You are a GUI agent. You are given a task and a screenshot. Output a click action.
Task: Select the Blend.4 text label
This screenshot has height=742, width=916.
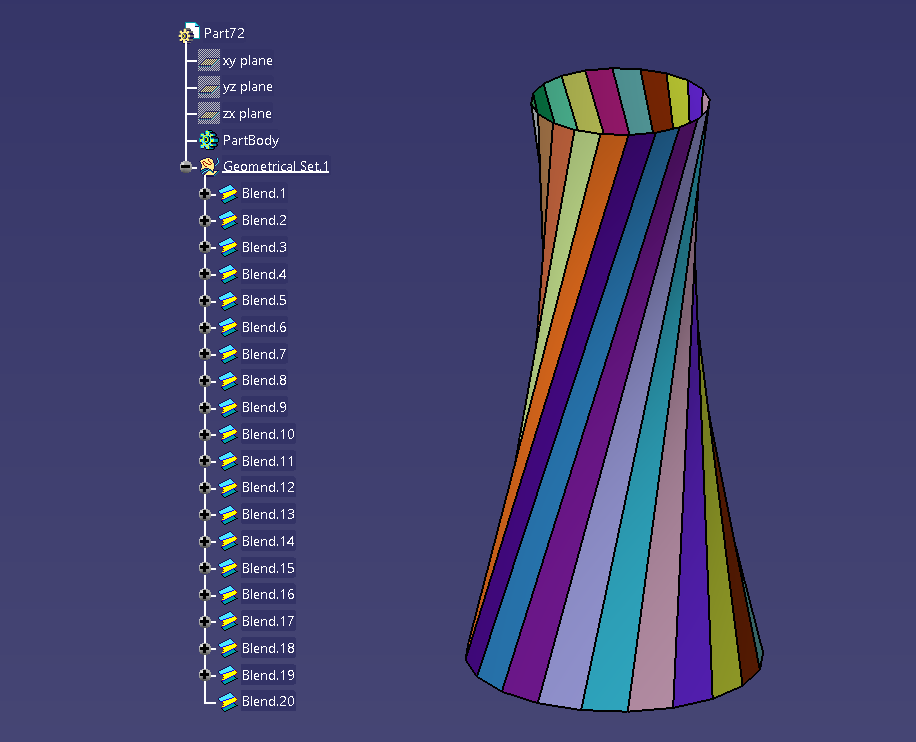point(264,274)
